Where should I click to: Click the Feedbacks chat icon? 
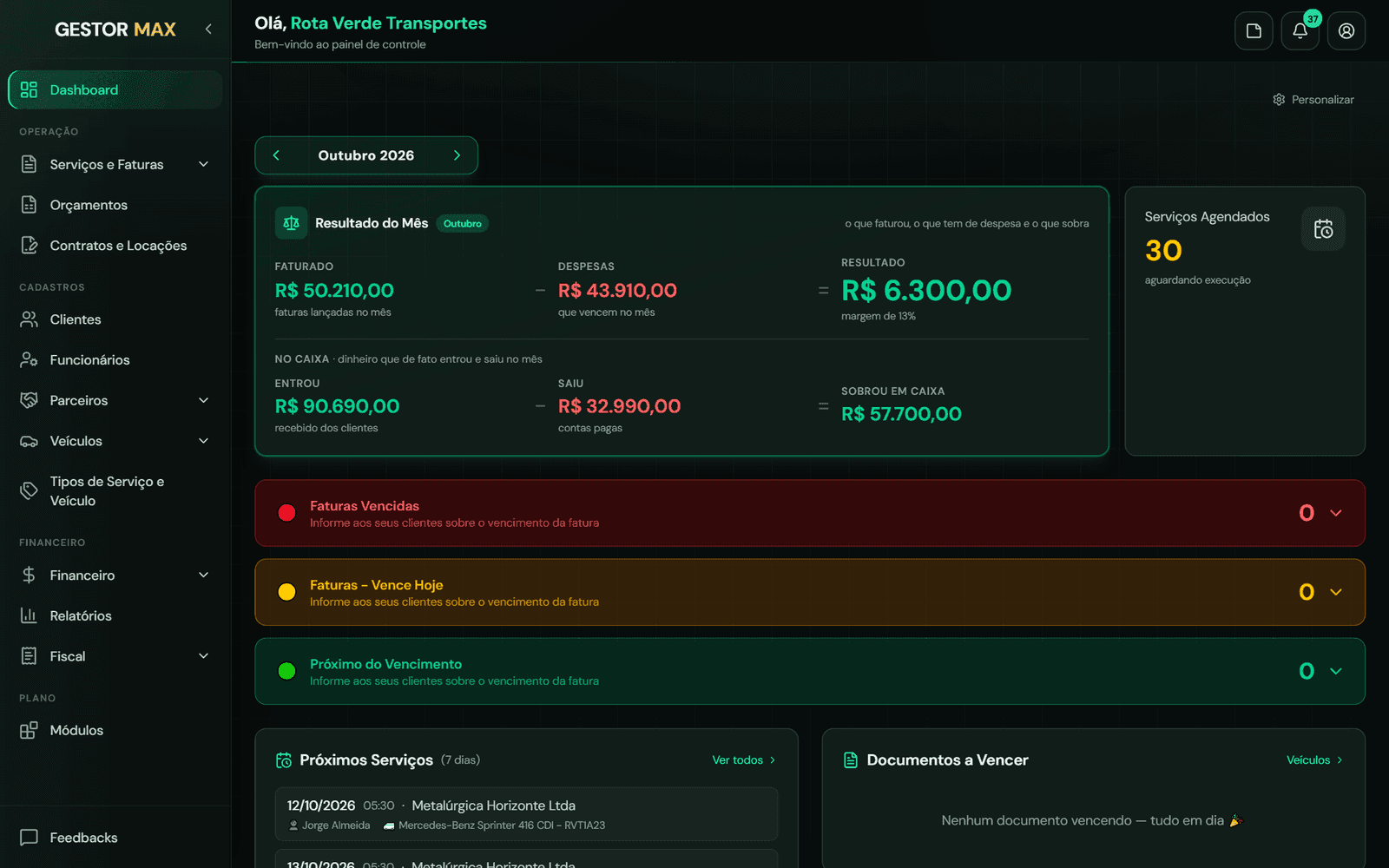coord(29,838)
